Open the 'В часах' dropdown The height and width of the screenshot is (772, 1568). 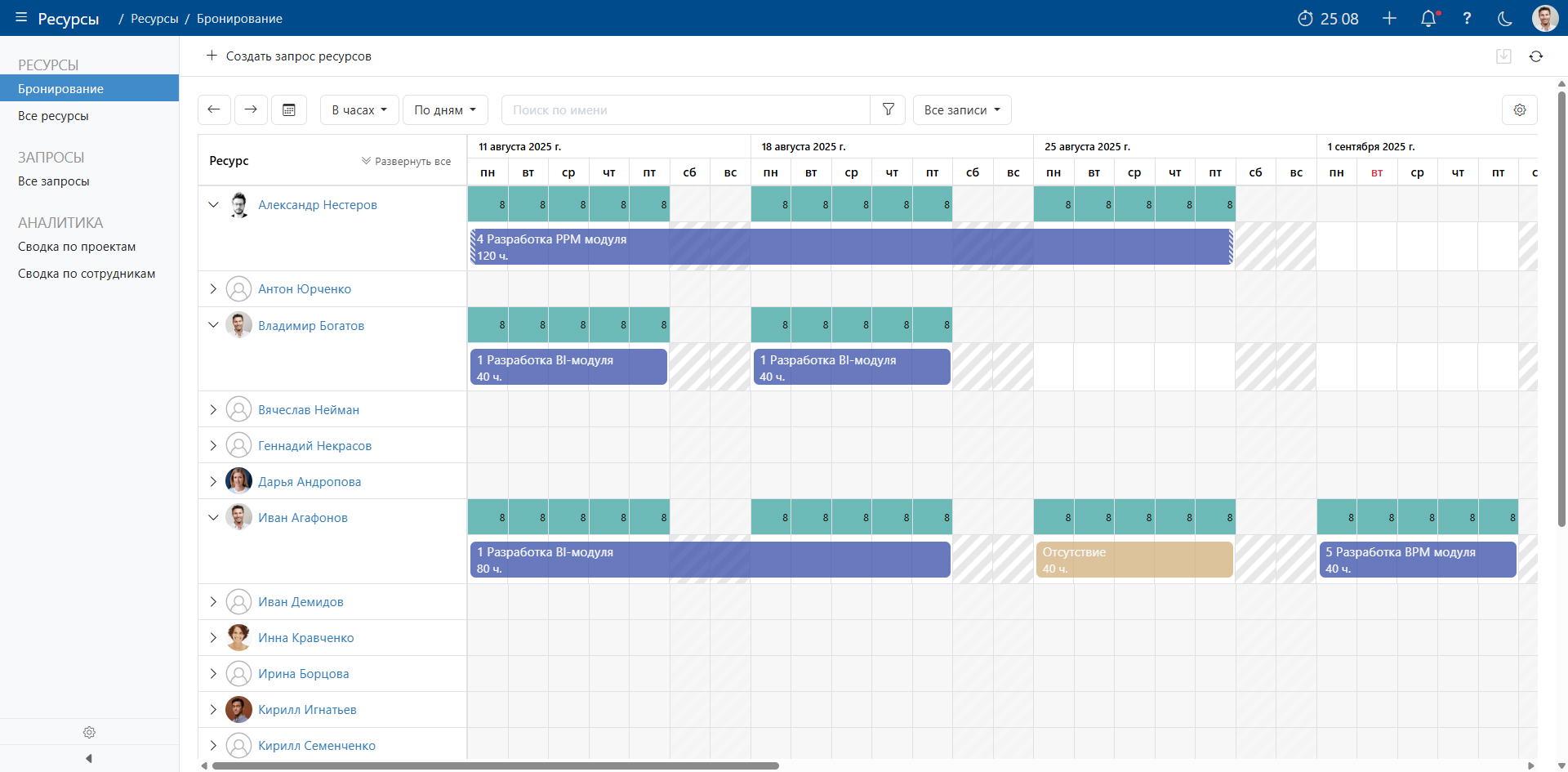pos(359,110)
